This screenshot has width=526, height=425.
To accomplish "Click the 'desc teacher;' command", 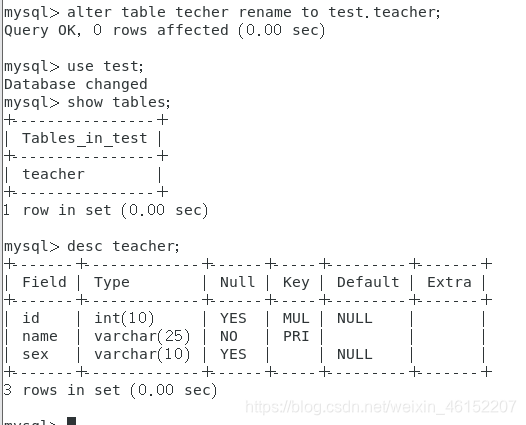I will (123, 246).
